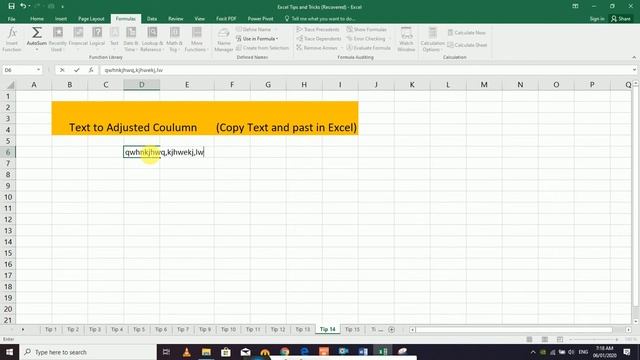Open the Tip 15 sheet tab
The image size is (640, 360).
pyautogui.click(x=353, y=329)
